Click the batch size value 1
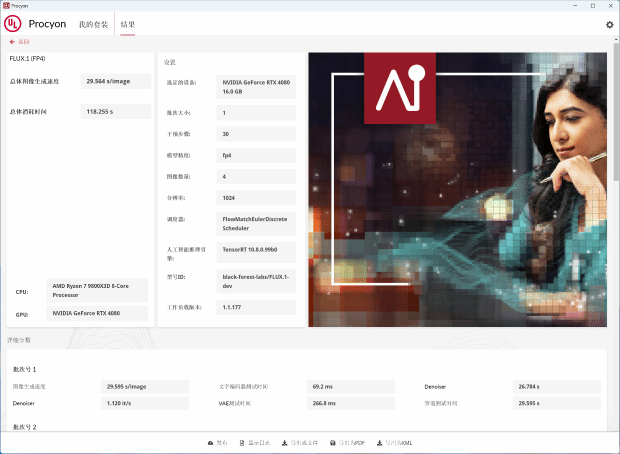This screenshot has width=620, height=454. click(256, 113)
